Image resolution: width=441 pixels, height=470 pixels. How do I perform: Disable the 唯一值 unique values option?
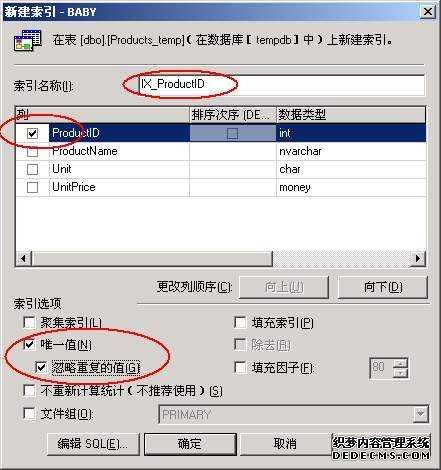[x=29, y=344]
